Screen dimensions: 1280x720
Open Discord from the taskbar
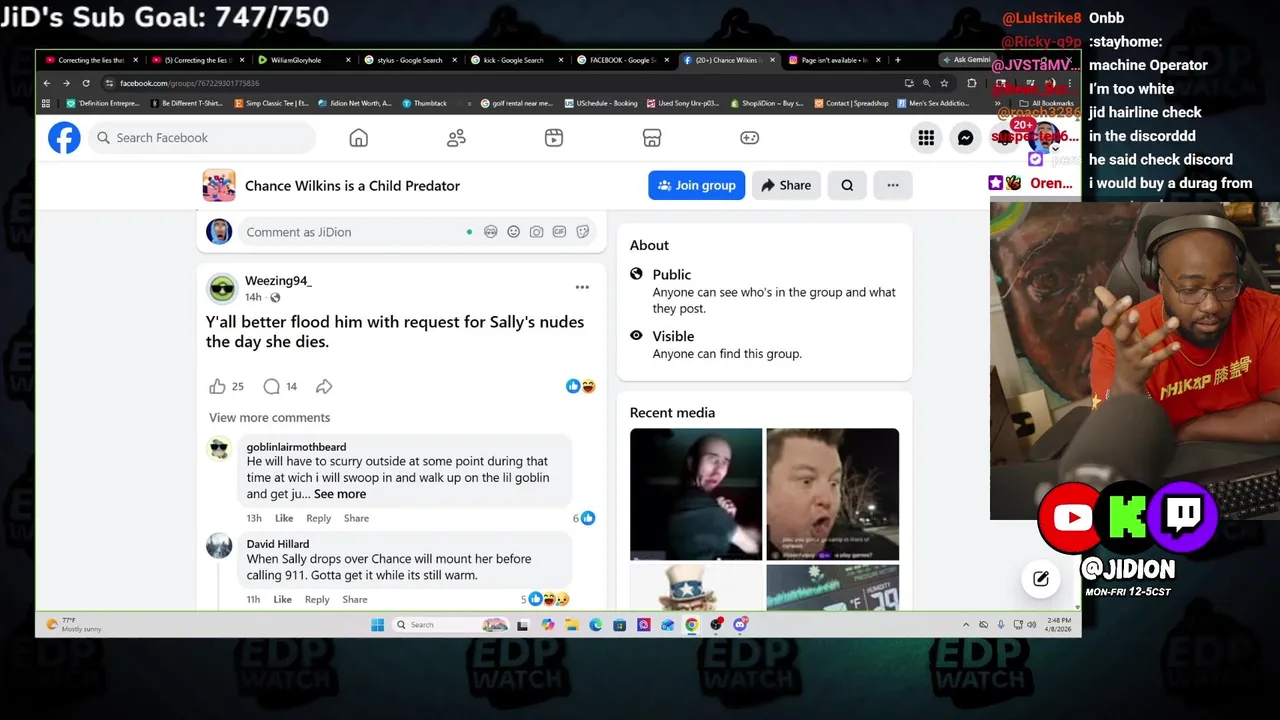coord(740,625)
